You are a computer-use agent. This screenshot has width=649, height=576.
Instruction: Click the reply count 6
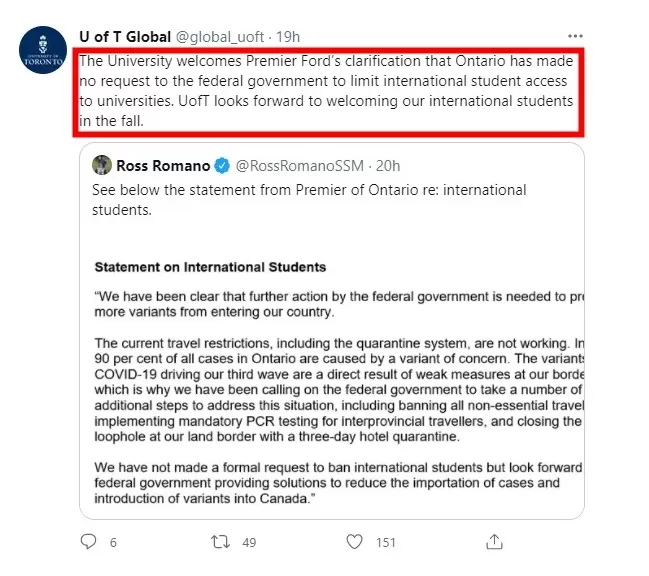click(113, 542)
